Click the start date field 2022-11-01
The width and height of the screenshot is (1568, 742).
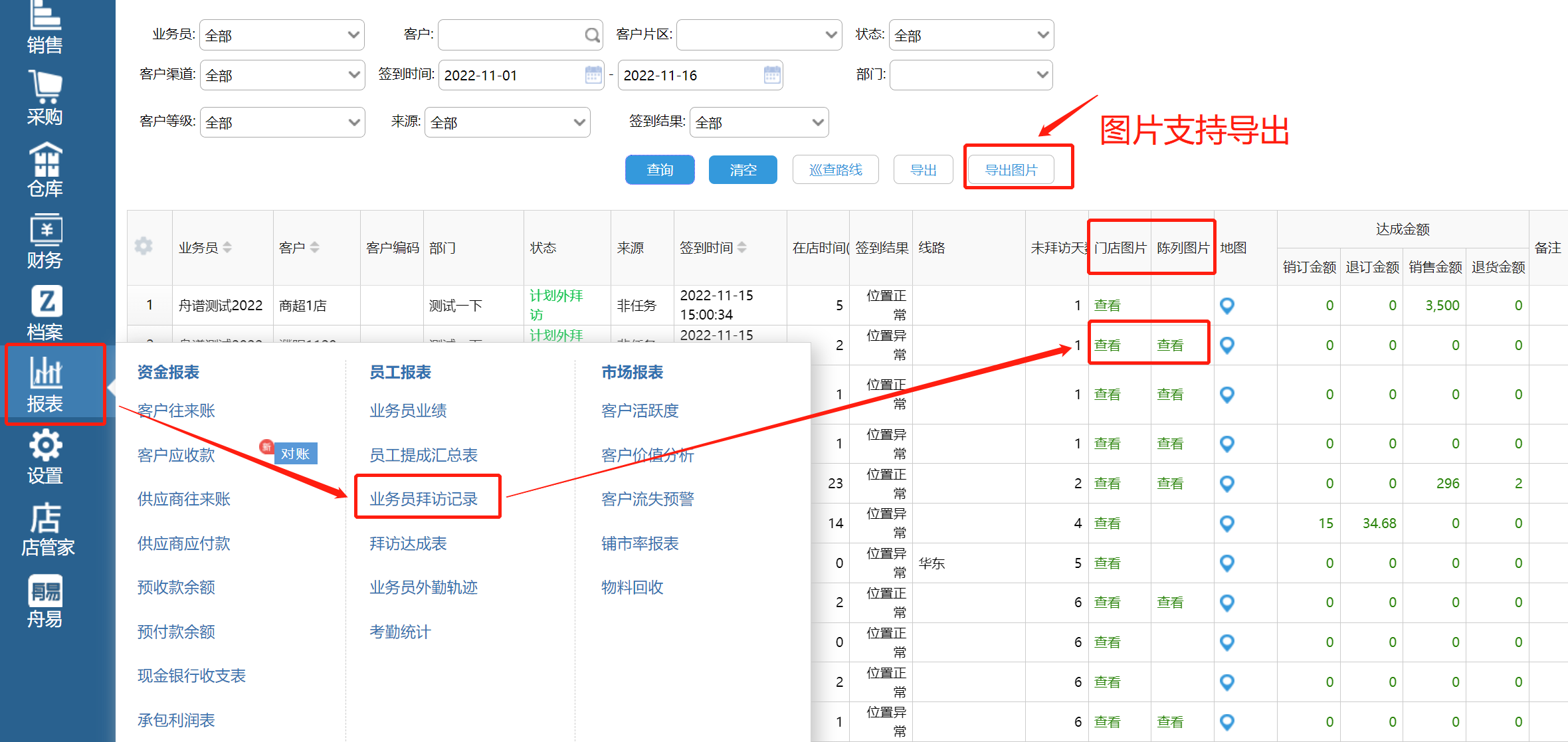[x=521, y=75]
